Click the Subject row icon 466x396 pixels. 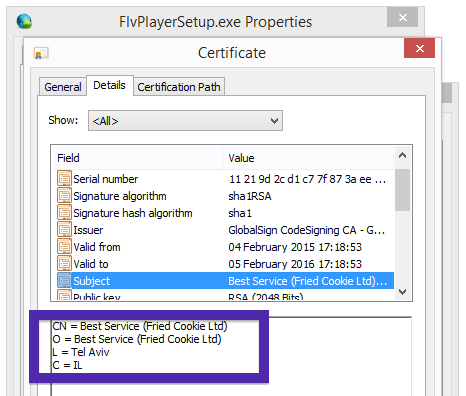[64, 280]
